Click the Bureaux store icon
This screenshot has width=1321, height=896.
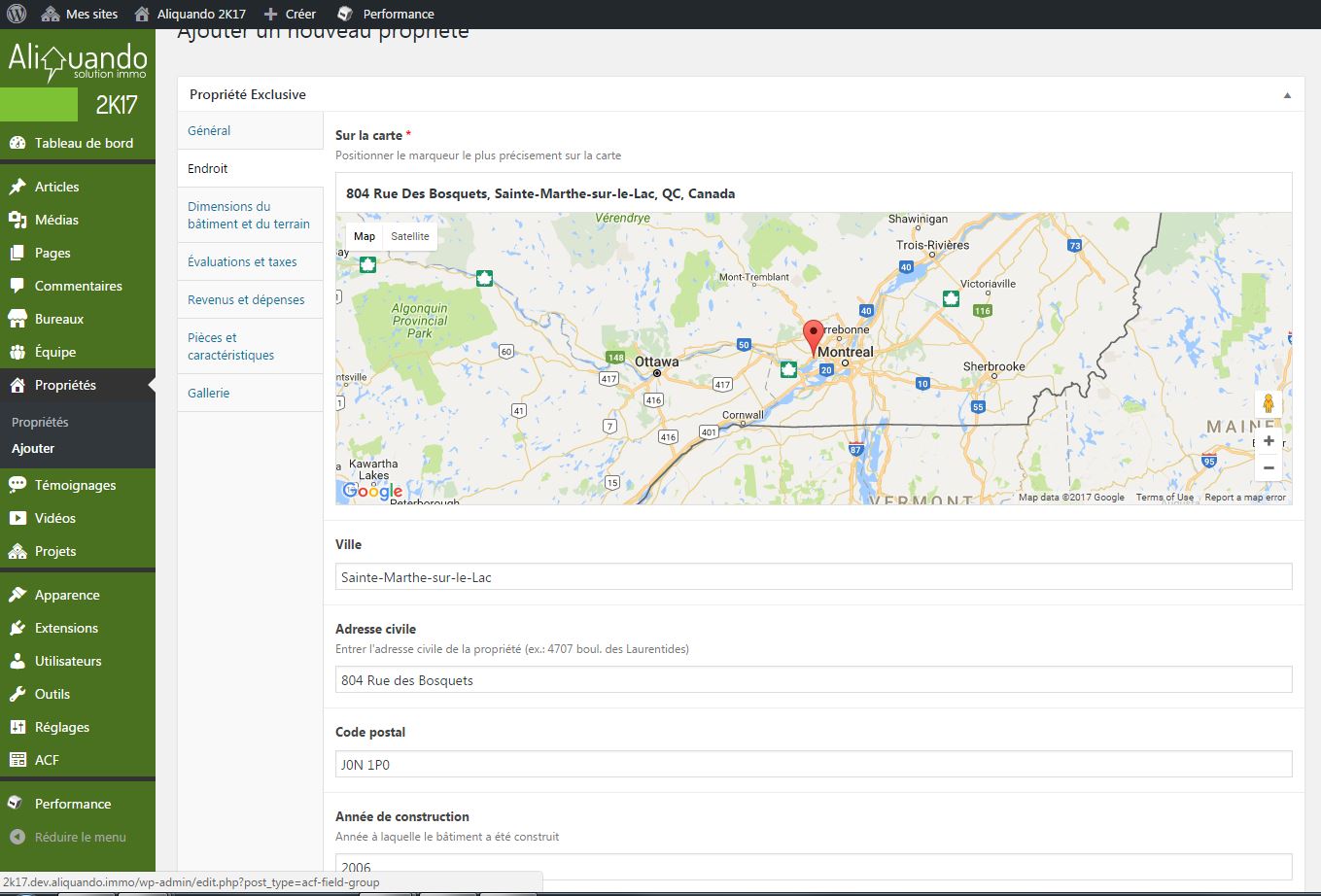click(17, 319)
